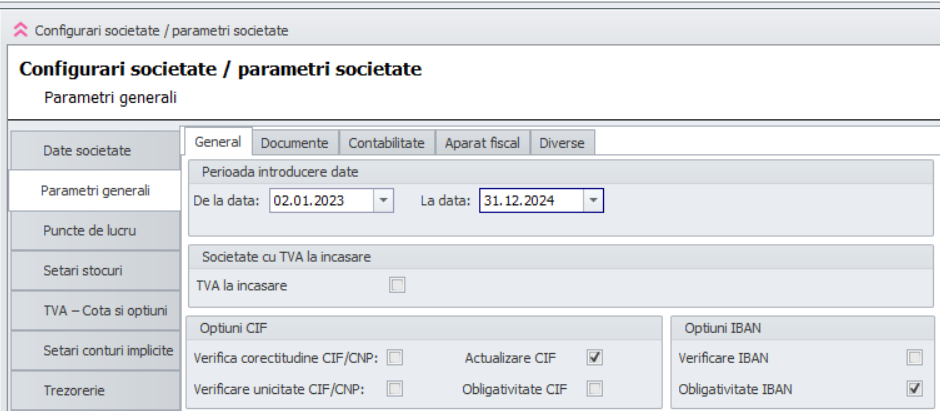Image resolution: width=940 pixels, height=411 pixels.
Task: Open the Contabilitate tab
Action: click(x=386, y=143)
